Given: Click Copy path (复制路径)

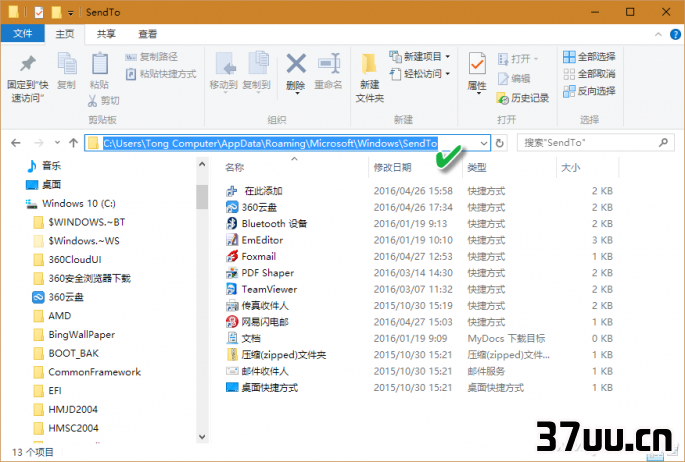Looking at the screenshot, I should [152, 57].
